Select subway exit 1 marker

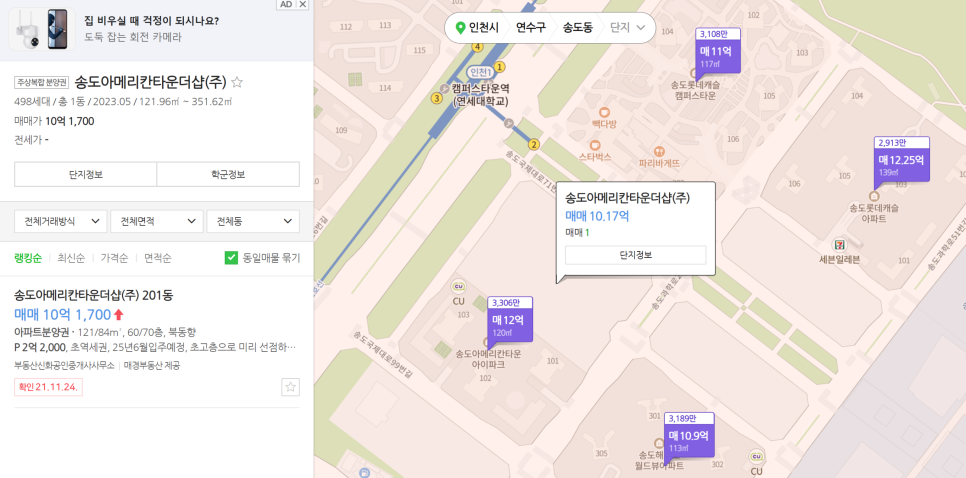(x=500, y=66)
